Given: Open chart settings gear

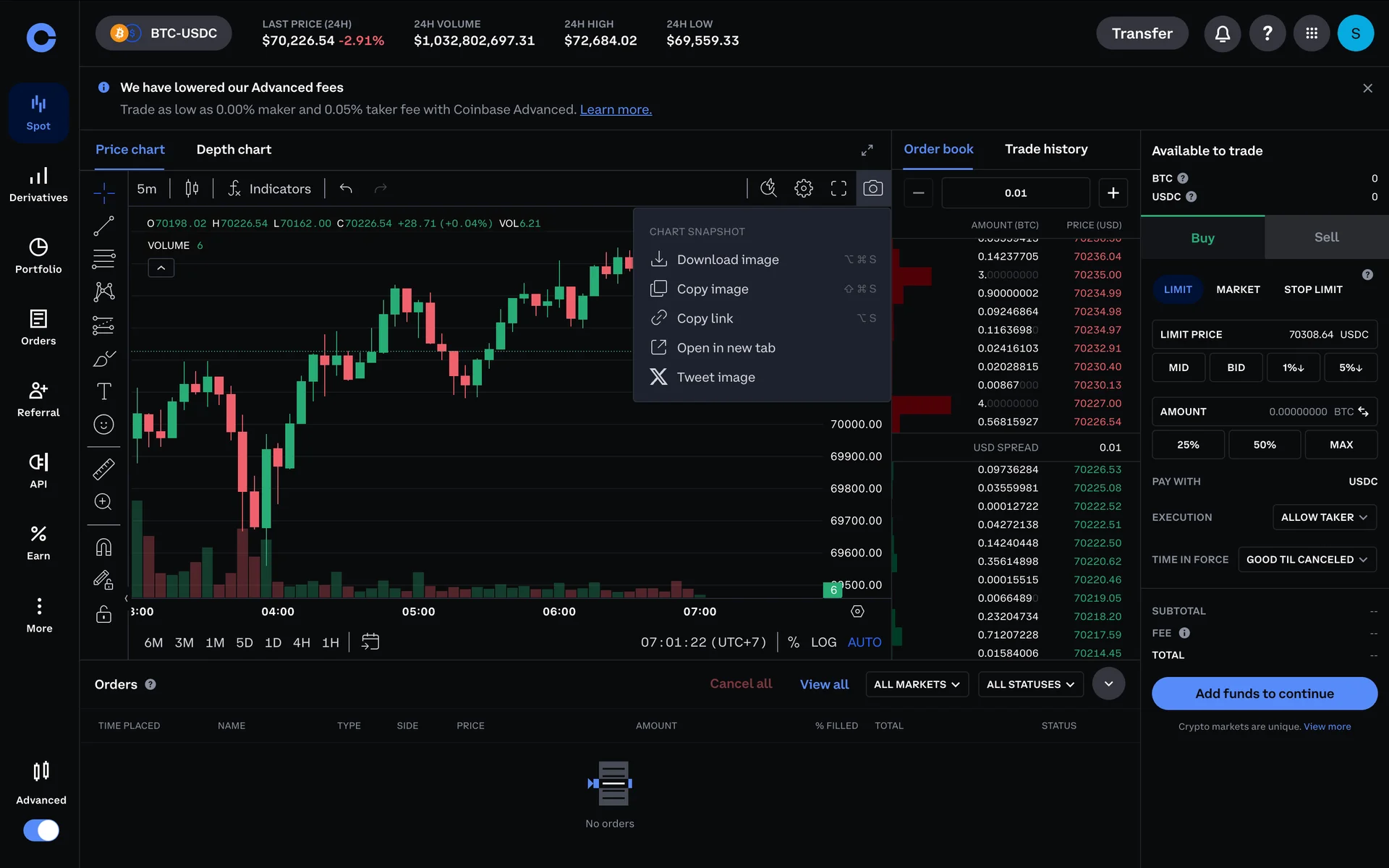Looking at the screenshot, I should tap(803, 189).
